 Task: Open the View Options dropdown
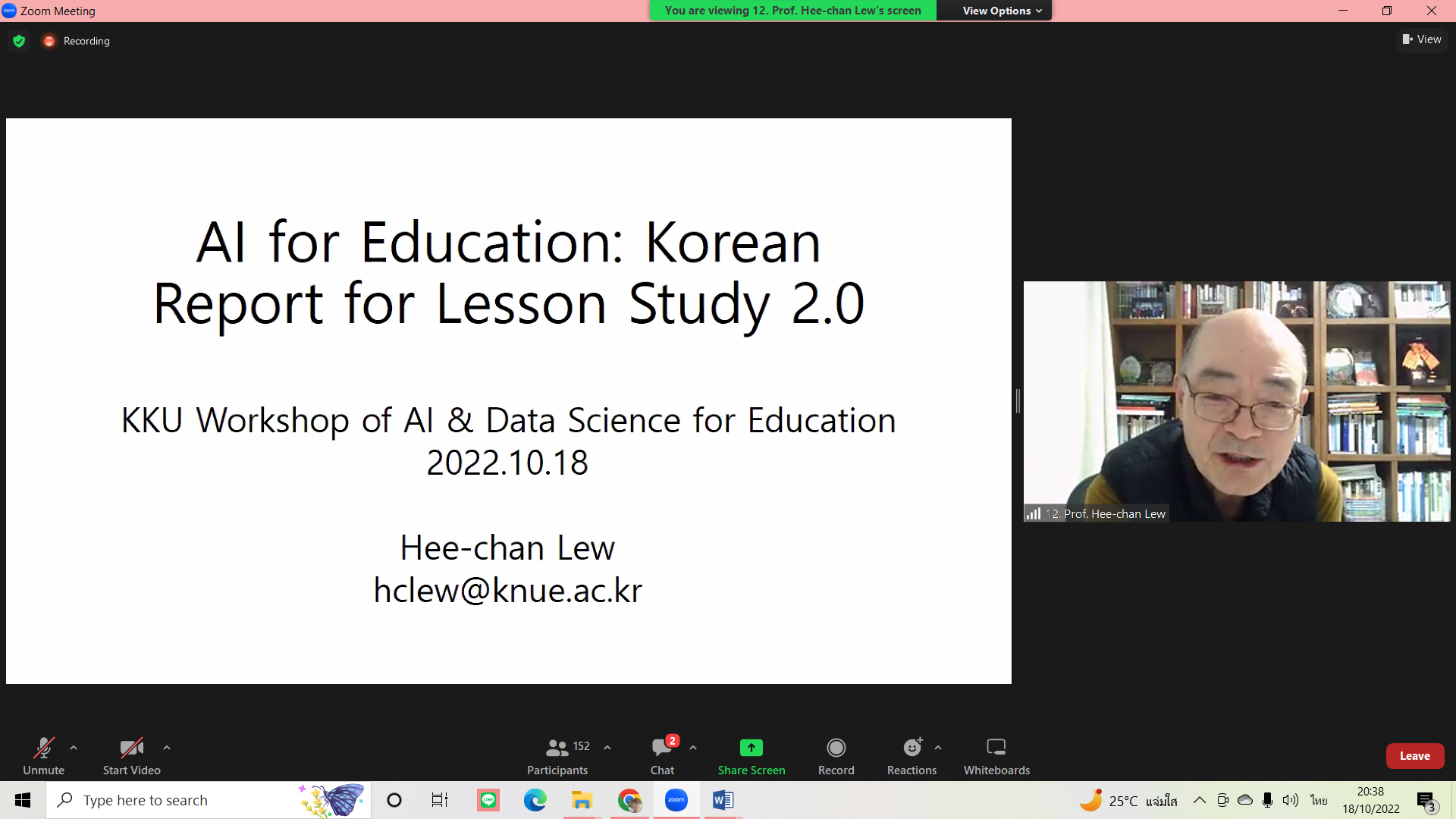point(1002,11)
